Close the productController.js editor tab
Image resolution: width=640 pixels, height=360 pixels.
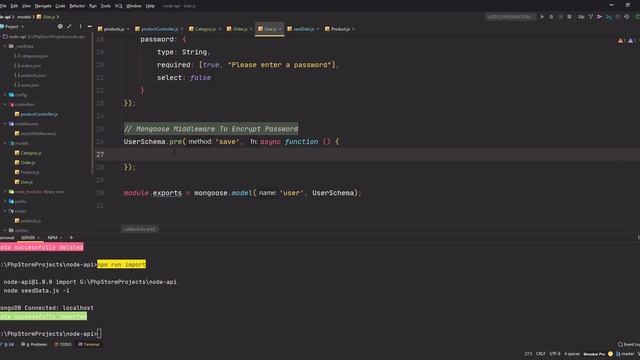pos(182,29)
